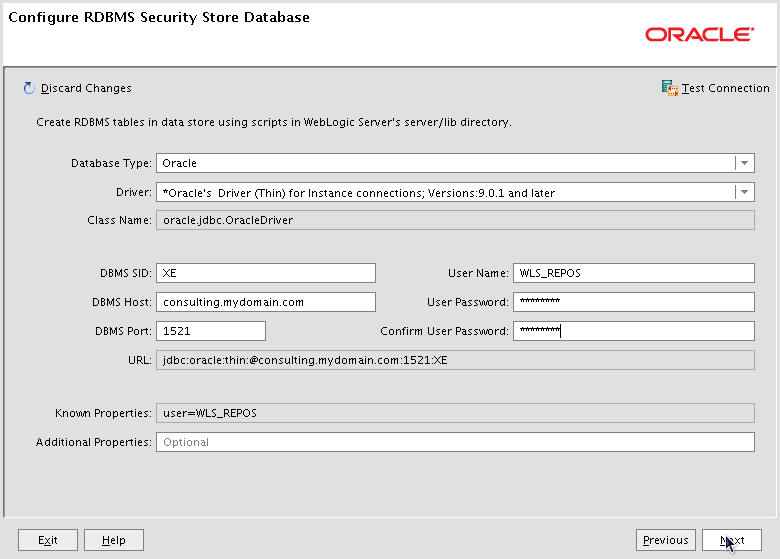Screen dimensions: 780x559
Task: Focus the DBMS SID input field
Action: (x=266, y=273)
